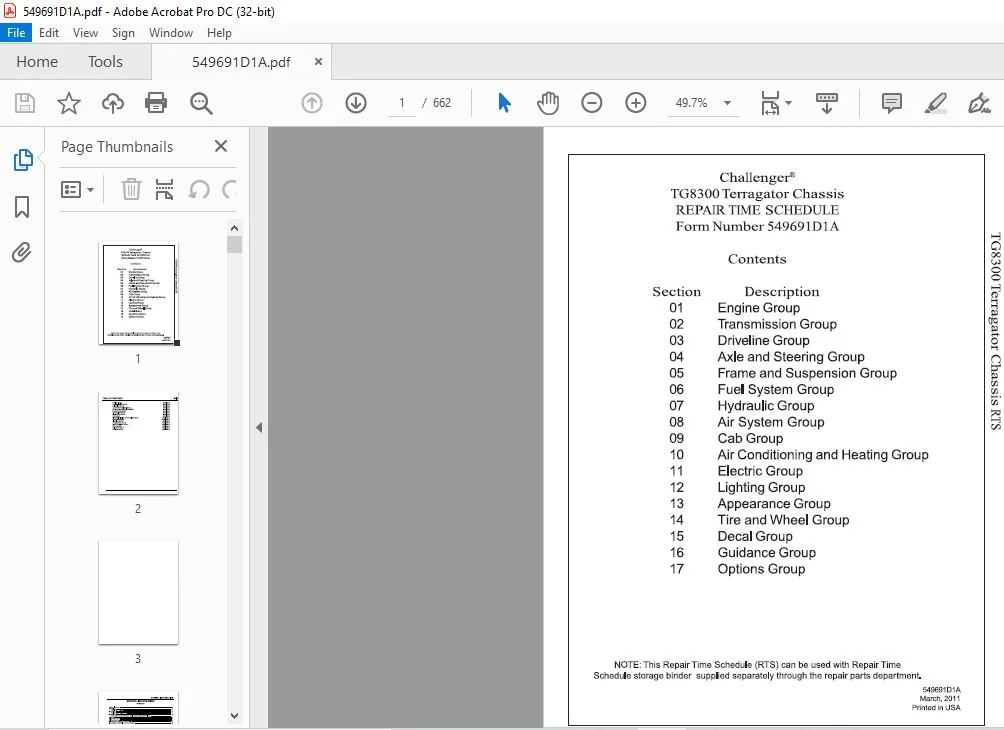Select the 549691D1A.pdf document tab

[241, 62]
